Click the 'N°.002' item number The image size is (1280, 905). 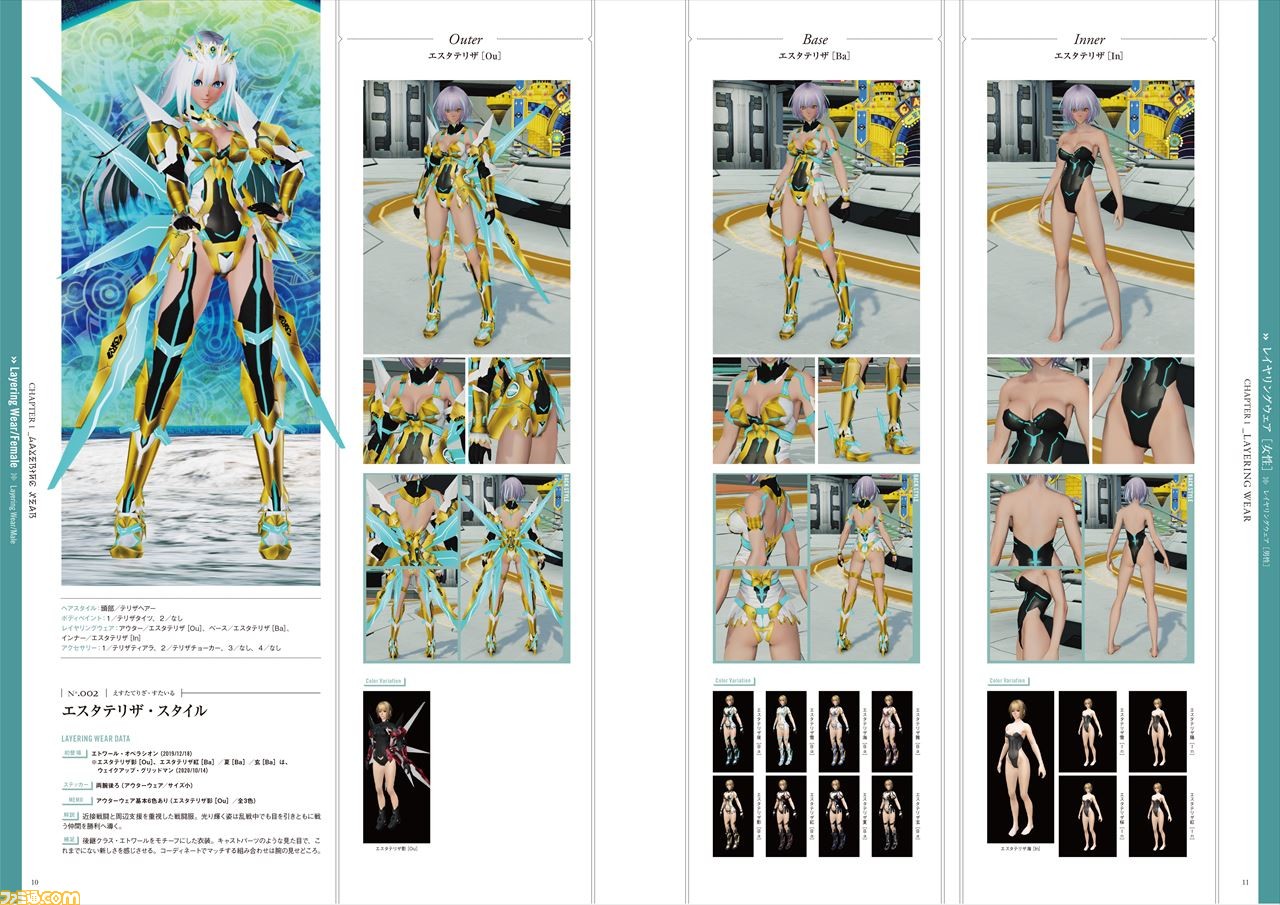click(82, 691)
